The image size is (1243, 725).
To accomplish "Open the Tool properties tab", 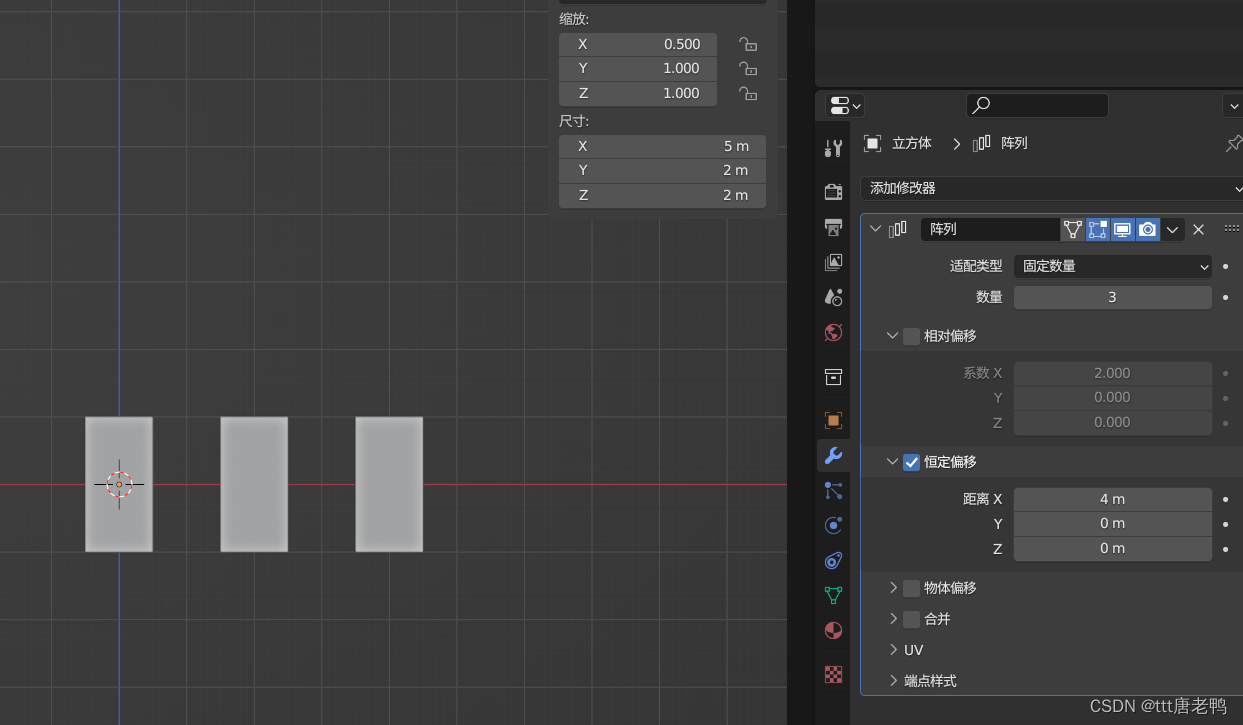I will click(833, 149).
